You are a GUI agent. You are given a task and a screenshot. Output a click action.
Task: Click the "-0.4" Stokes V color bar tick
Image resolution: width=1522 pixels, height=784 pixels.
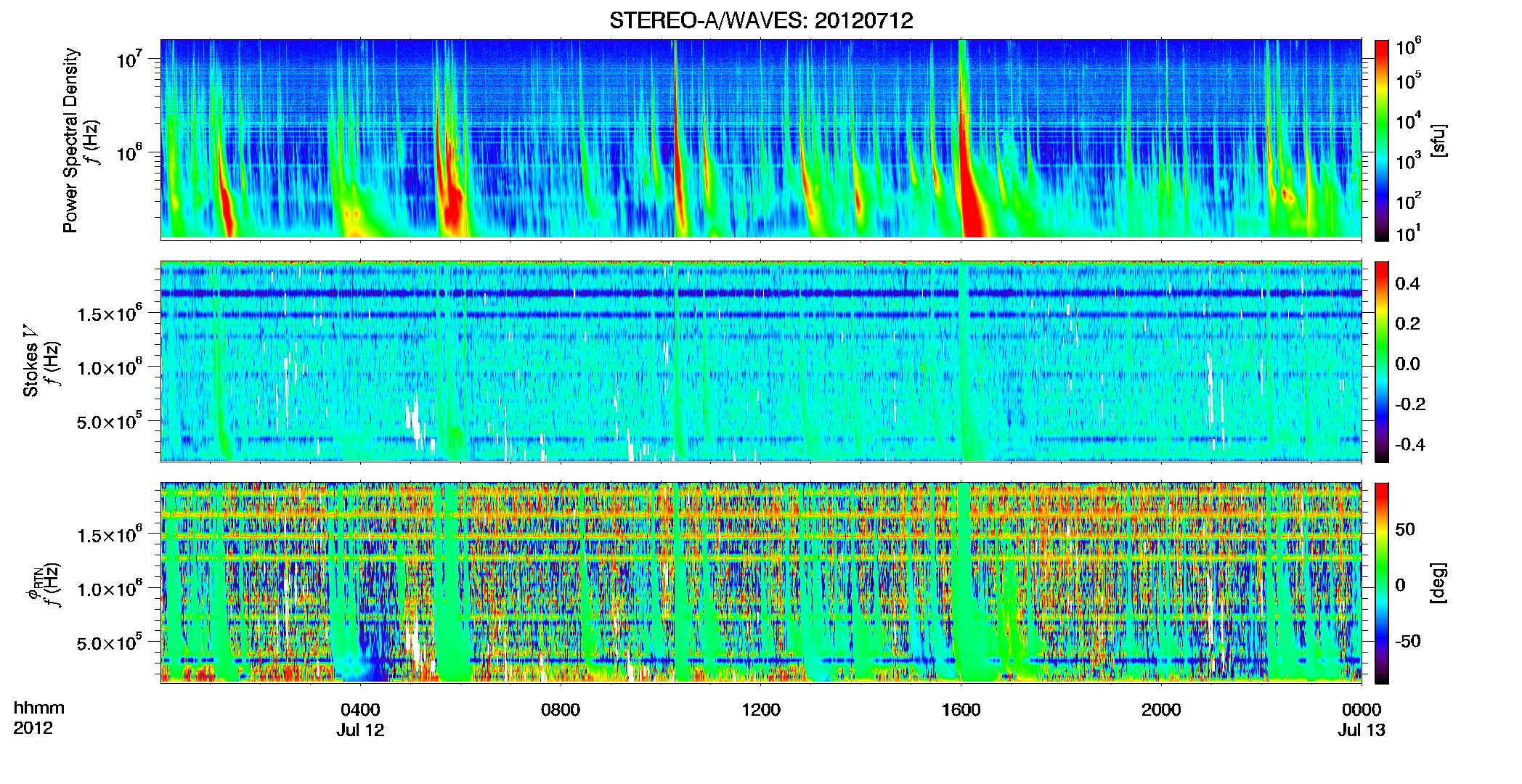click(x=1410, y=444)
